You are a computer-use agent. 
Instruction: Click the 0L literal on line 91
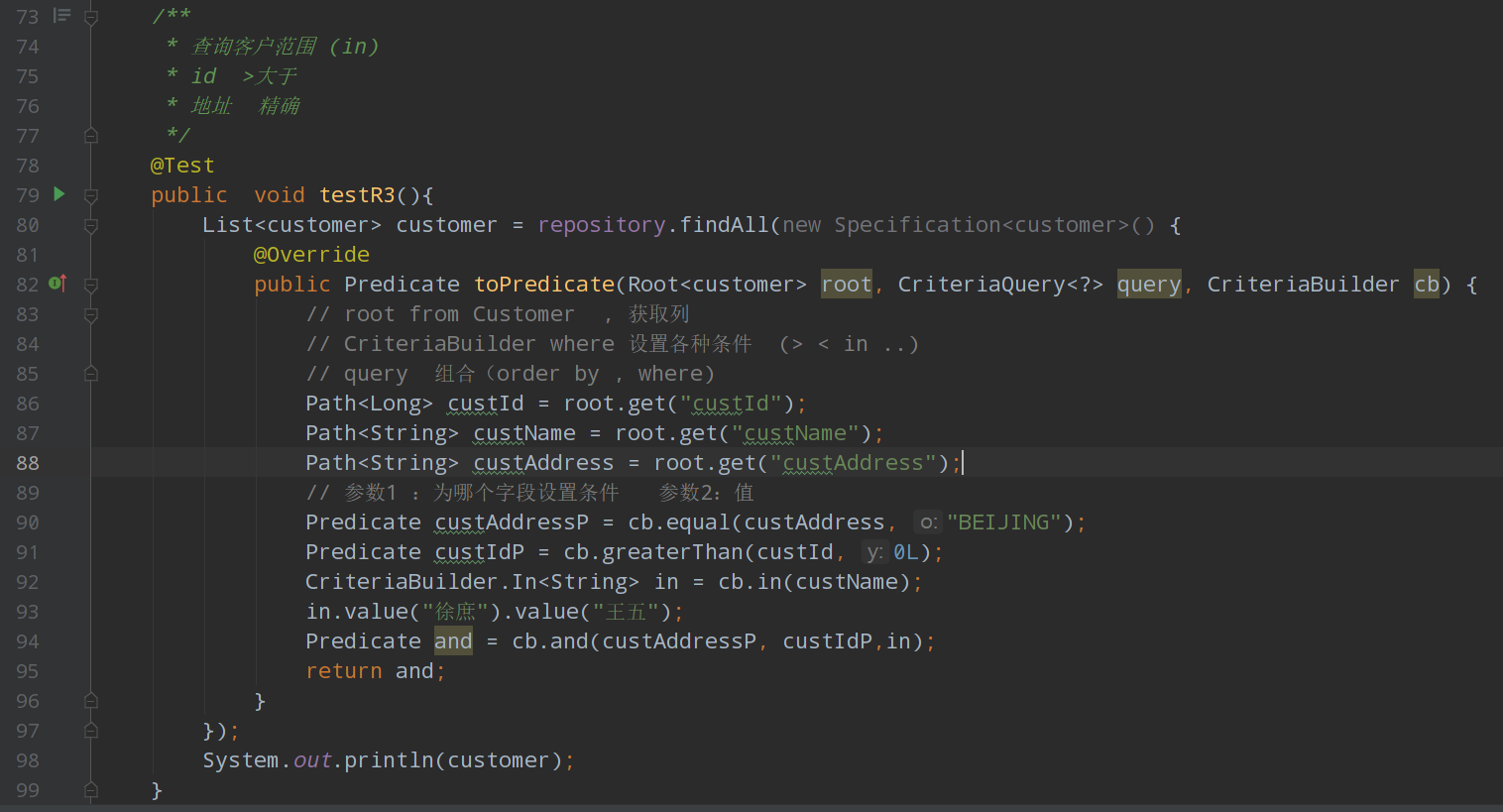(906, 552)
